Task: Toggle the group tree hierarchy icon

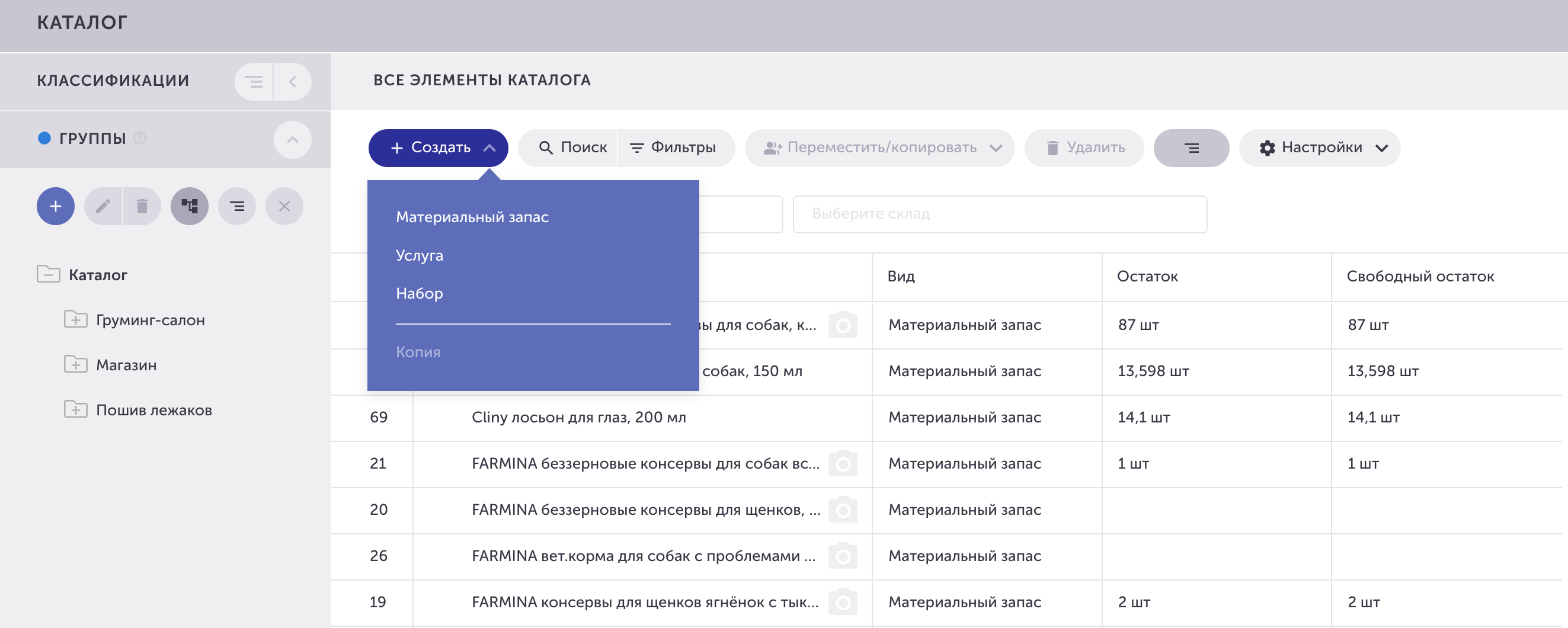Action: (189, 206)
